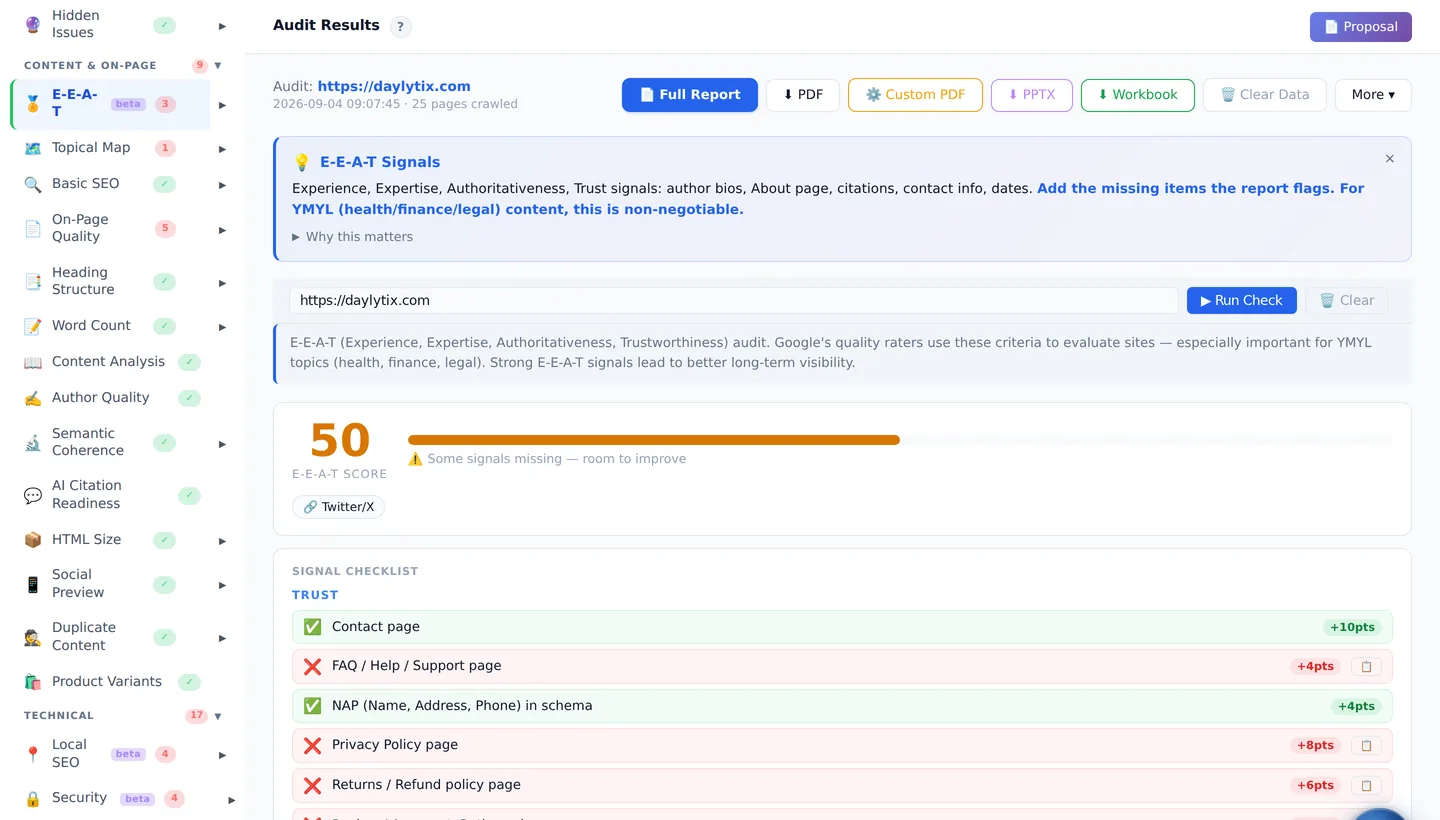Copy fix for Privacy Policy page

coord(1366,745)
